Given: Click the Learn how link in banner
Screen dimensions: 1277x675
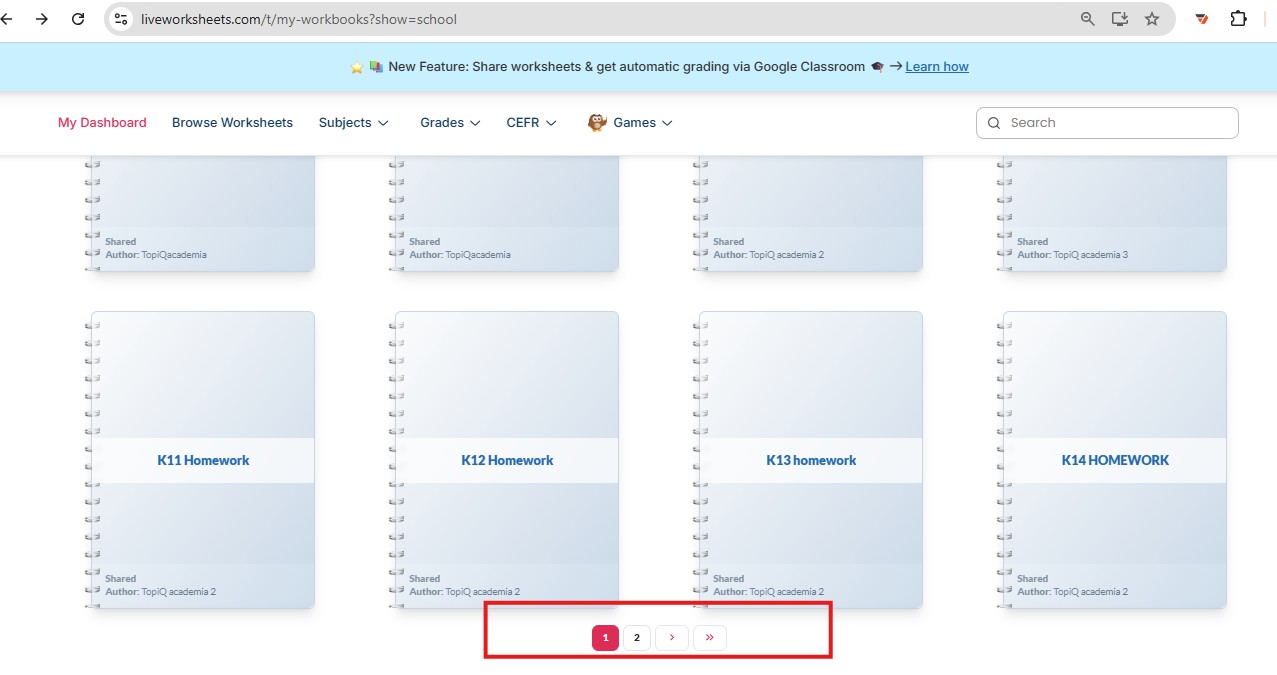Looking at the screenshot, I should coord(937,66).
